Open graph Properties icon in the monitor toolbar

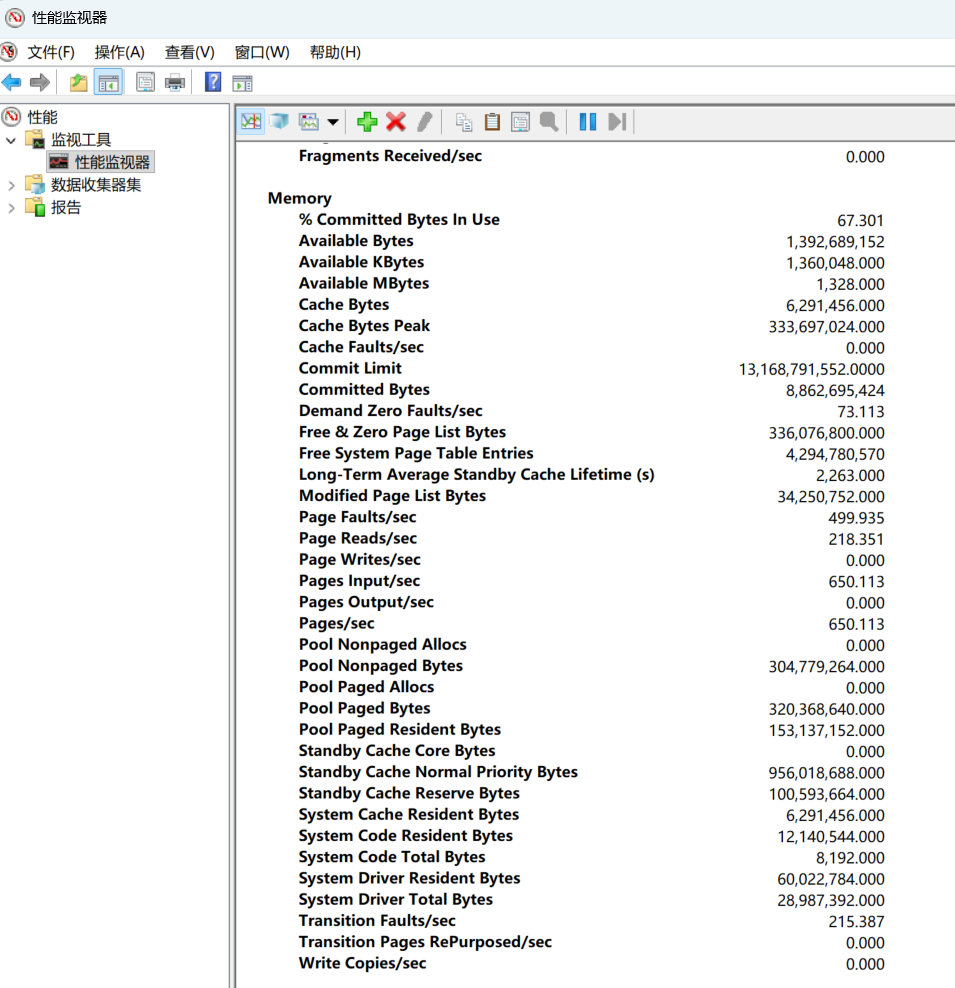[x=520, y=122]
